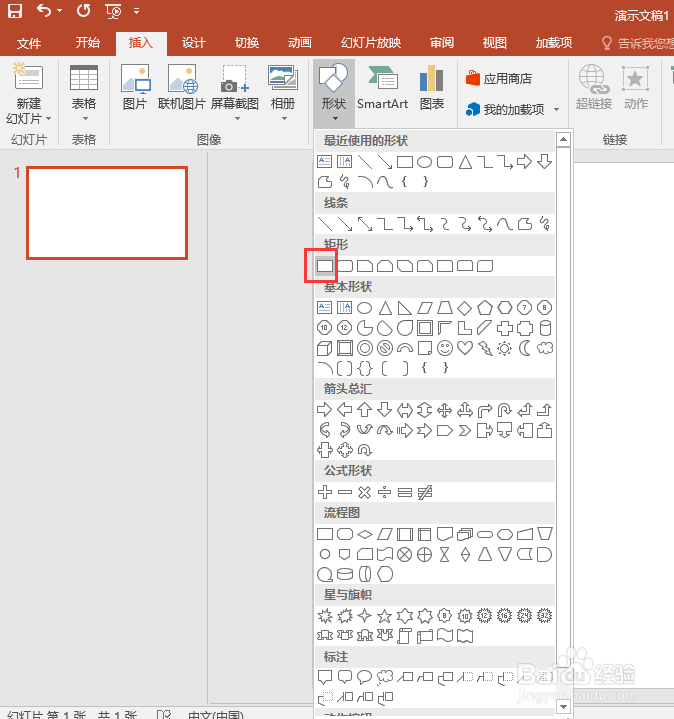Click the Save icon in quick access toolbar
Image resolution: width=674 pixels, height=719 pixels.
15,11
